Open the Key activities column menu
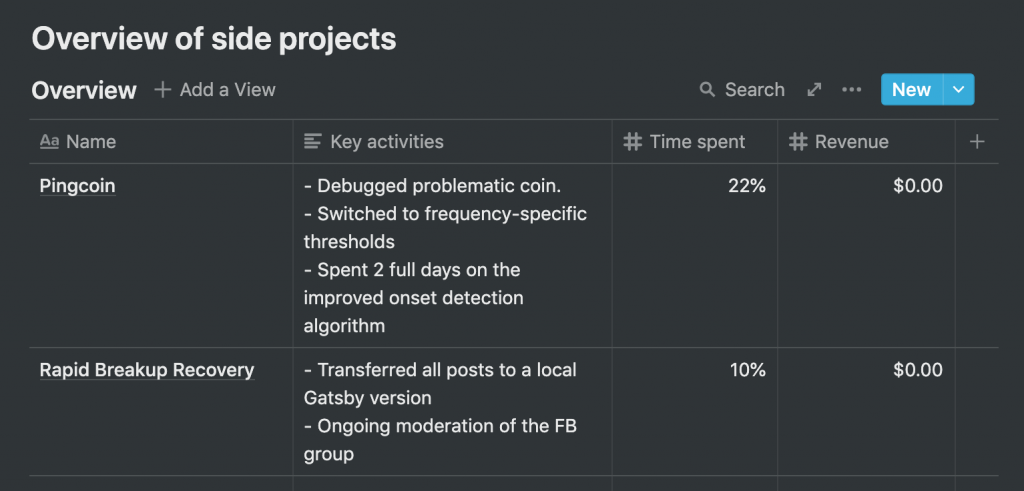1024x491 pixels. 387,142
